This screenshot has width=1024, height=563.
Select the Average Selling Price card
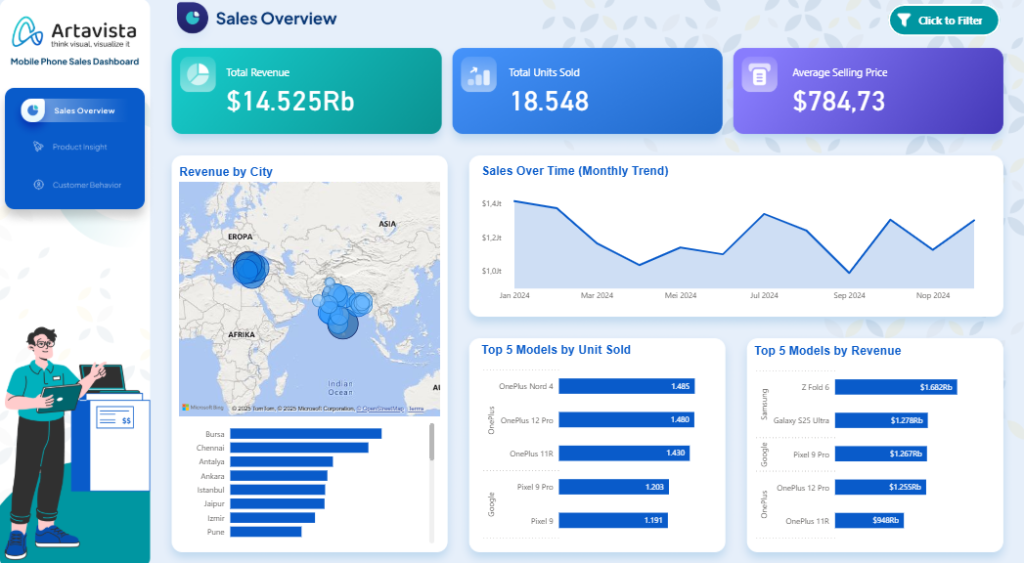click(868, 91)
